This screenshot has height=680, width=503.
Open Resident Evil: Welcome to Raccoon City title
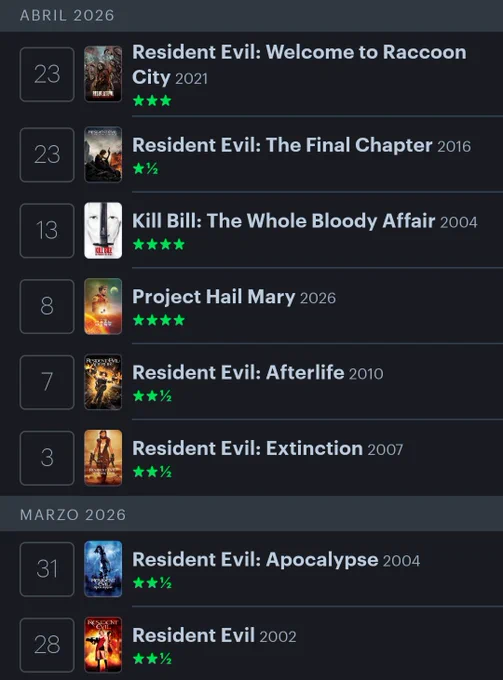coord(299,65)
